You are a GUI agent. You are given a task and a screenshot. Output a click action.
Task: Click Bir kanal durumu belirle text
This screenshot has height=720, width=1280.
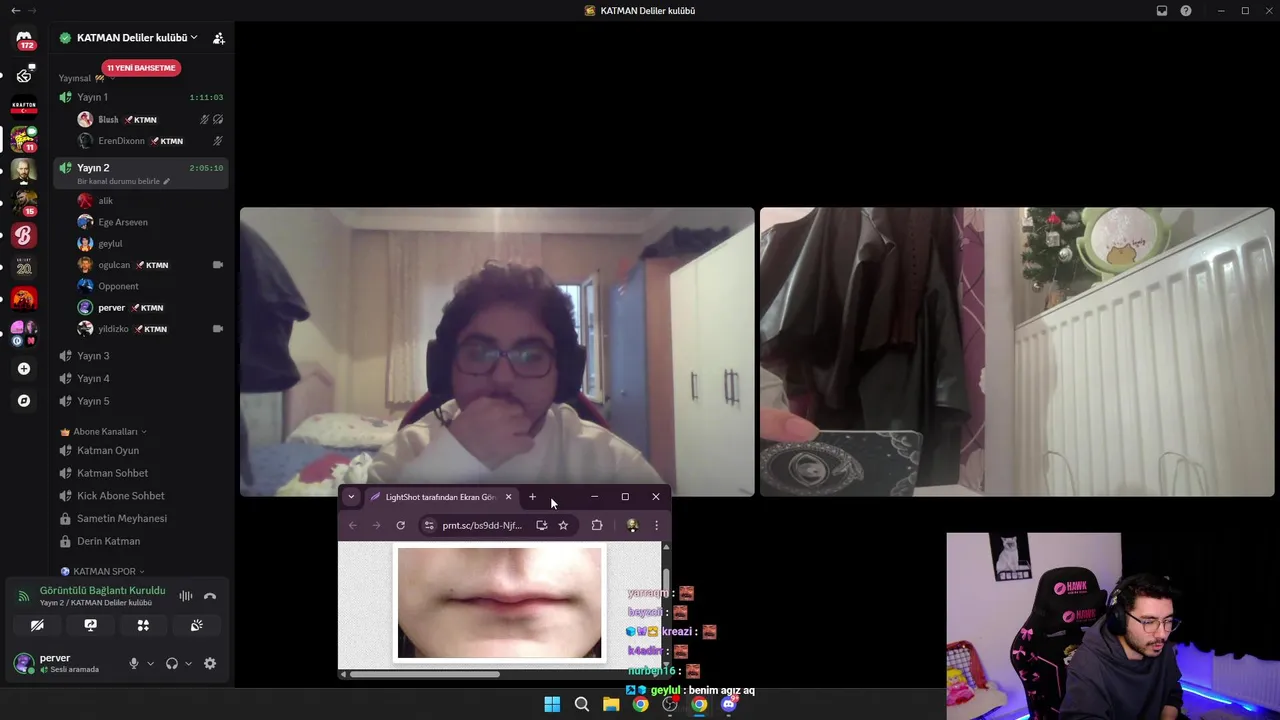tap(118, 182)
